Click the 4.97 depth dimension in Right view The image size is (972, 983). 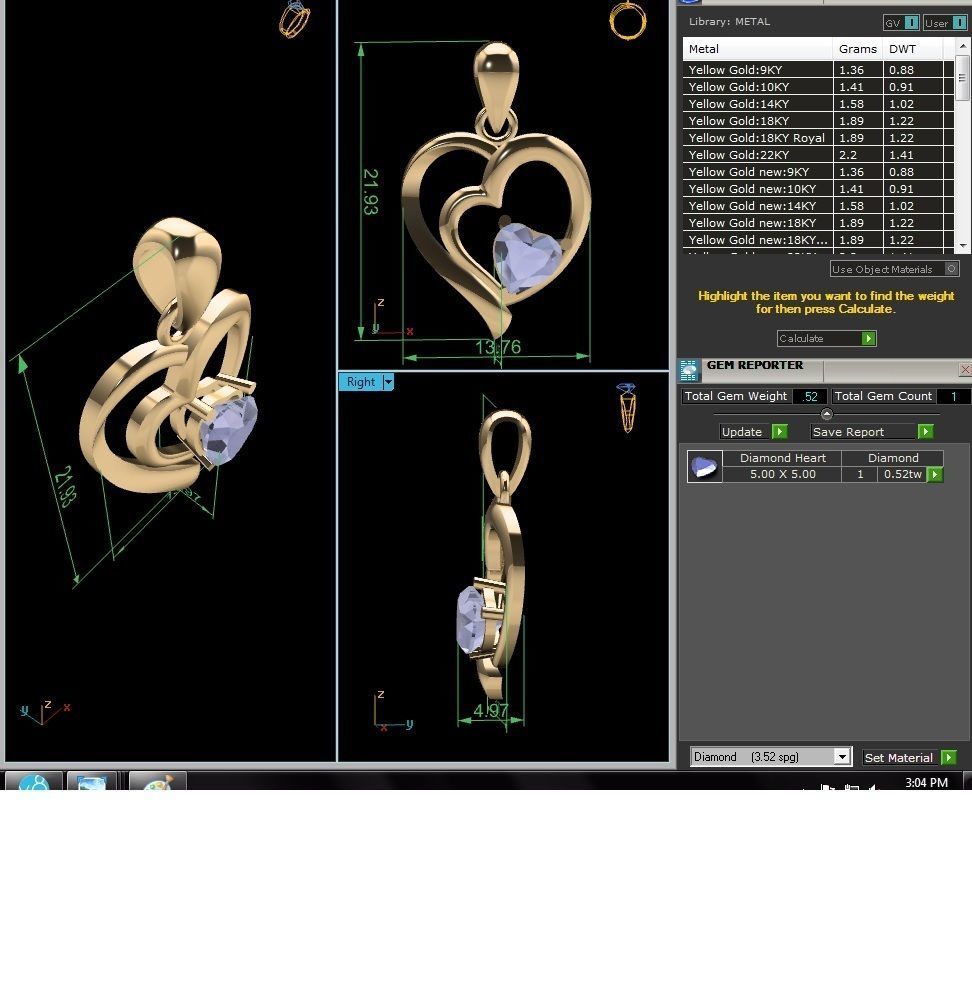pyautogui.click(x=490, y=710)
